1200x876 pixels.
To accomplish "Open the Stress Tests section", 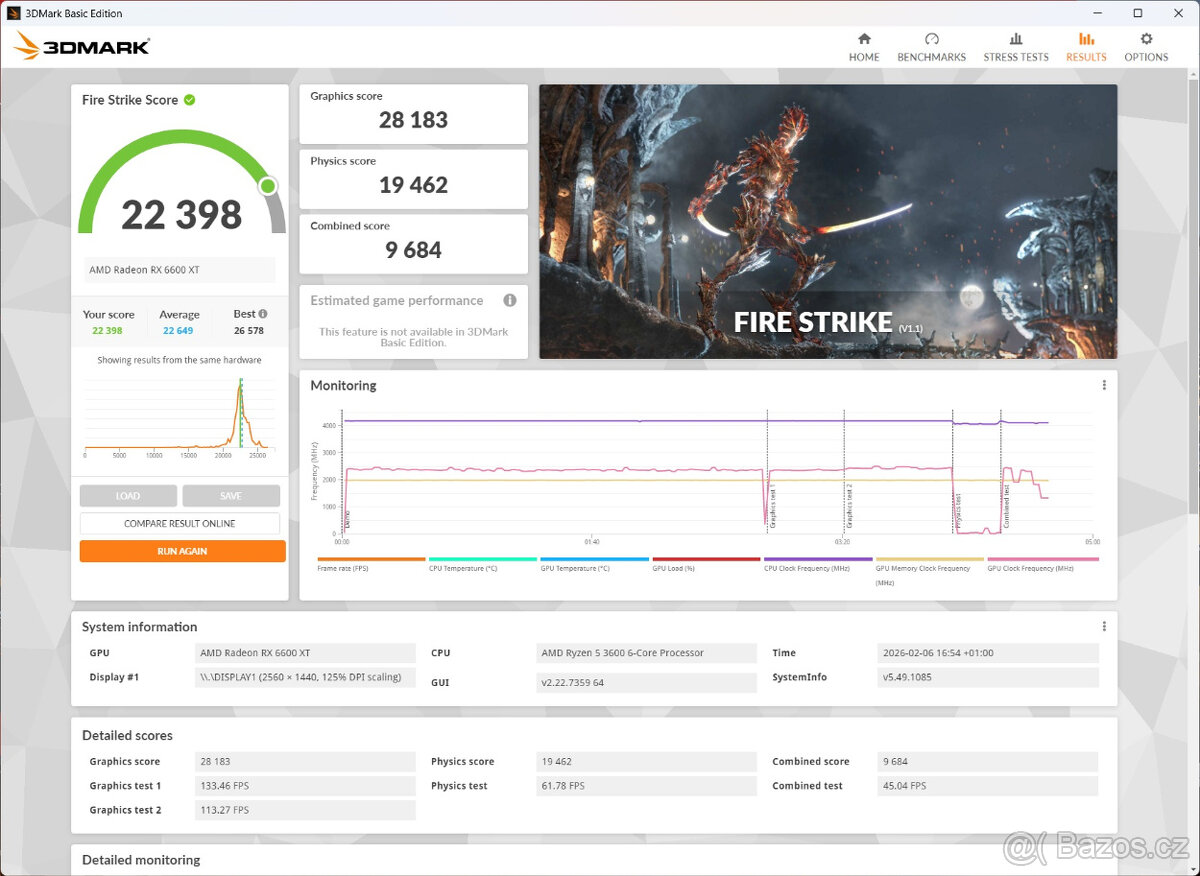I will click(x=1016, y=46).
